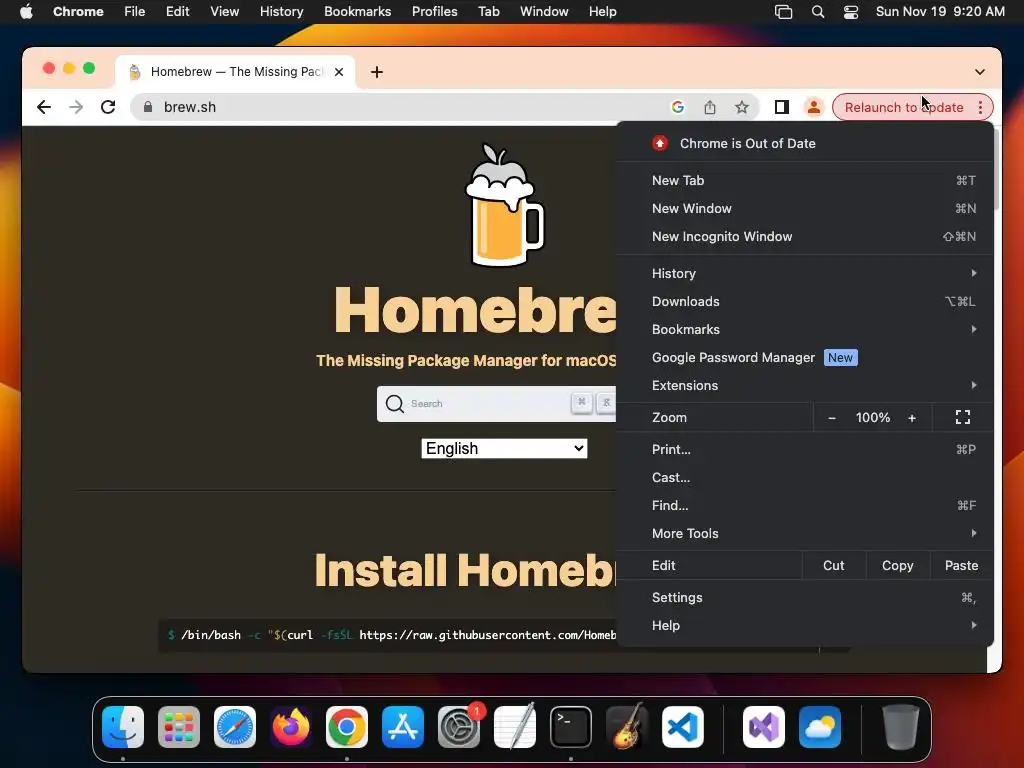The height and width of the screenshot is (768, 1024).
Task: Click the Spotlight search icon
Action: pyautogui.click(x=818, y=12)
